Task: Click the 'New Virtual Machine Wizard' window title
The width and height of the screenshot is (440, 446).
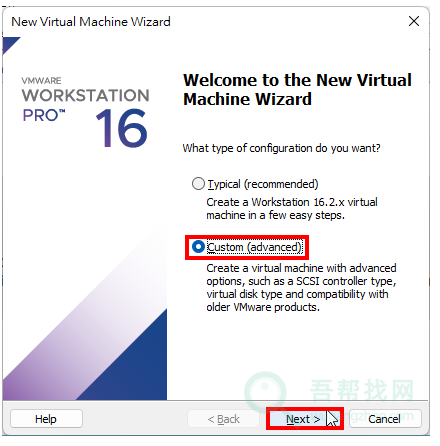Action: click(x=91, y=22)
